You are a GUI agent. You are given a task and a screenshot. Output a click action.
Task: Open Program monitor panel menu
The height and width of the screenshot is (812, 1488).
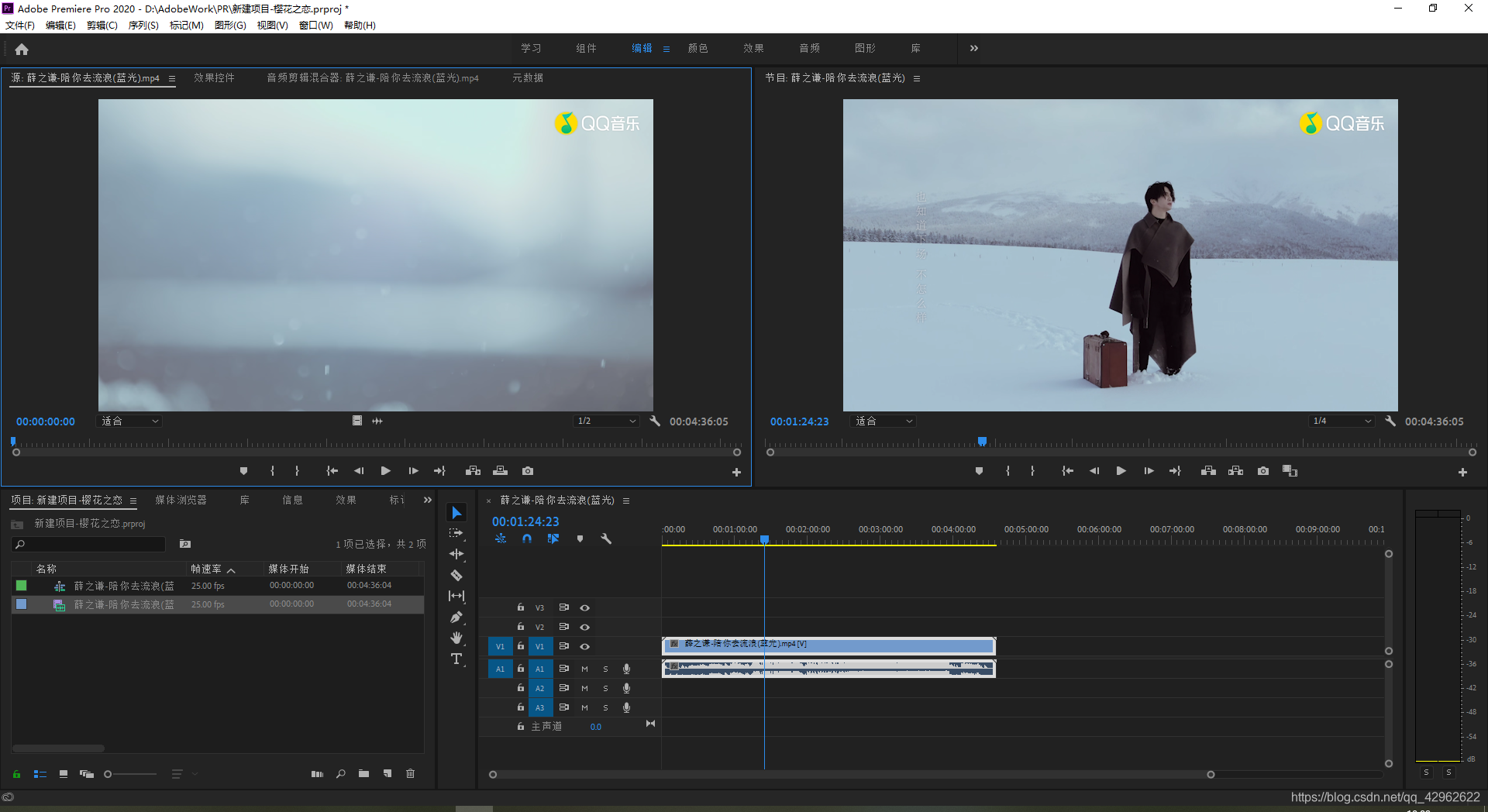tap(917, 78)
